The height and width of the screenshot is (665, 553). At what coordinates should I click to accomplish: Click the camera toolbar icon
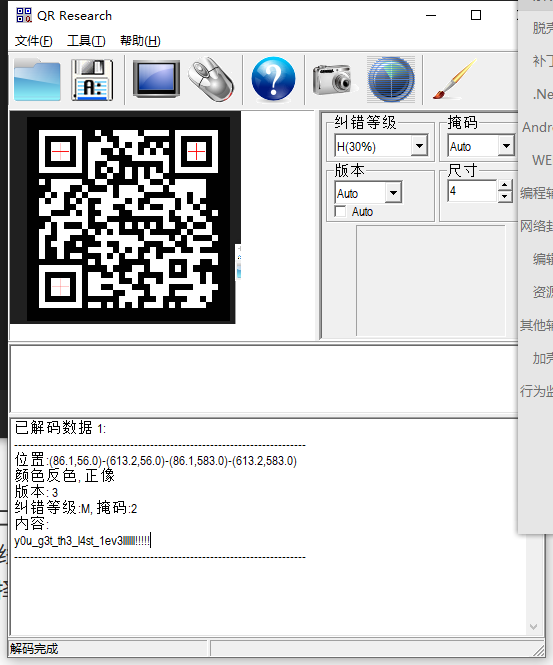(x=332, y=79)
